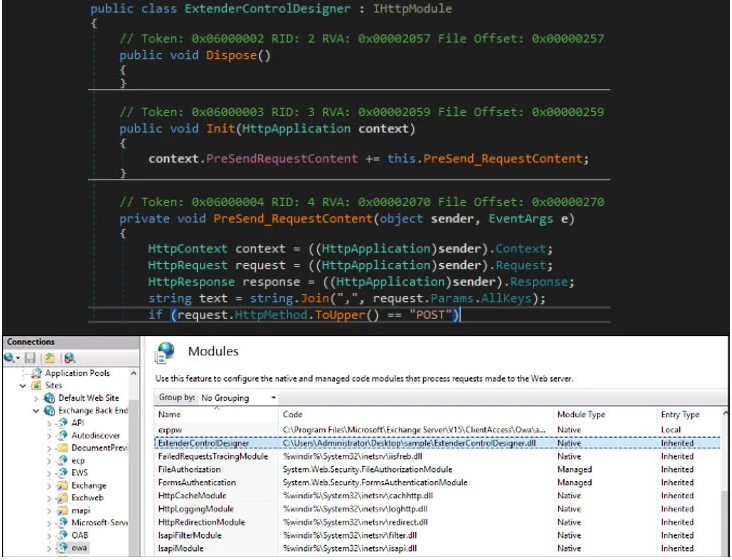732x560 pixels.
Task: Select the exppw module row
Action: coord(437,429)
